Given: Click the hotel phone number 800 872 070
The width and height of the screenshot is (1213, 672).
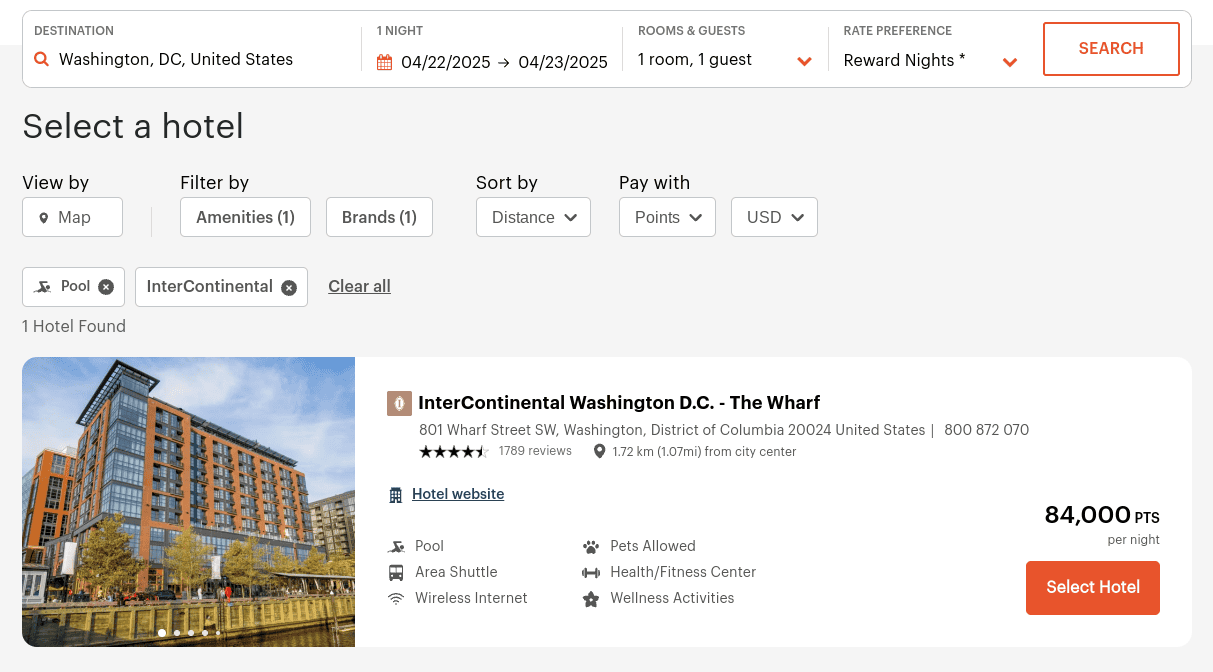Looking at the screenshot, I should [x=986, y=430].
